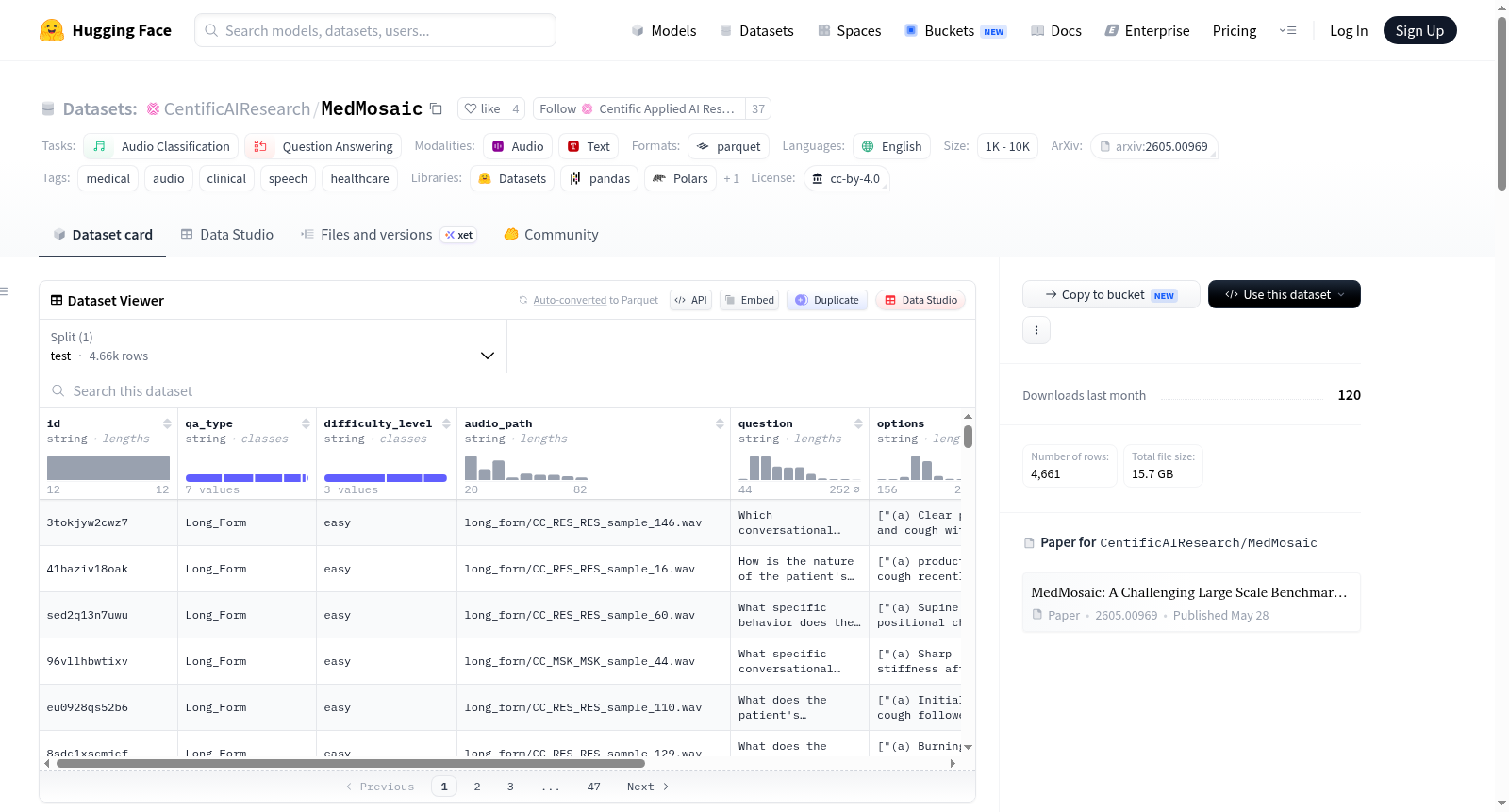Focus the Search this dataset field
1509x812 pixels.
point(507,390)
